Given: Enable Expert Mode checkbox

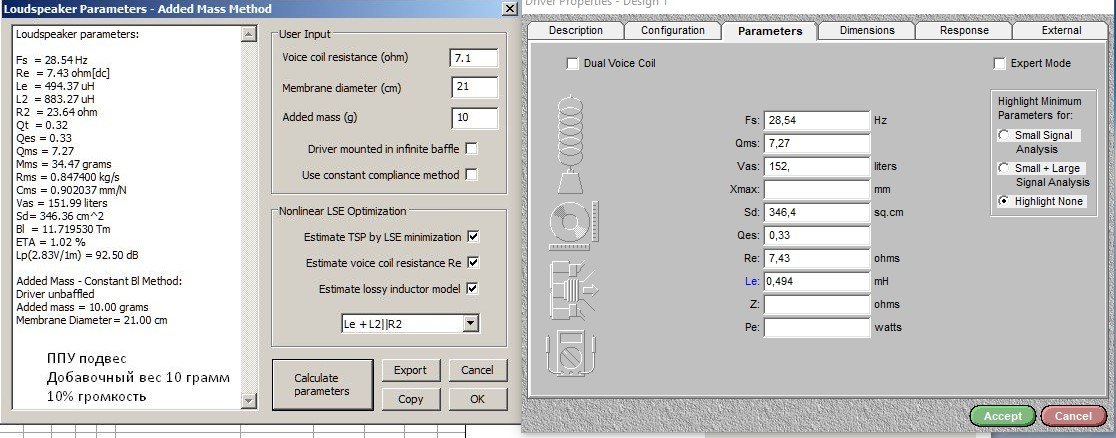Looking at the screenshot, I should coord(1000,64).
